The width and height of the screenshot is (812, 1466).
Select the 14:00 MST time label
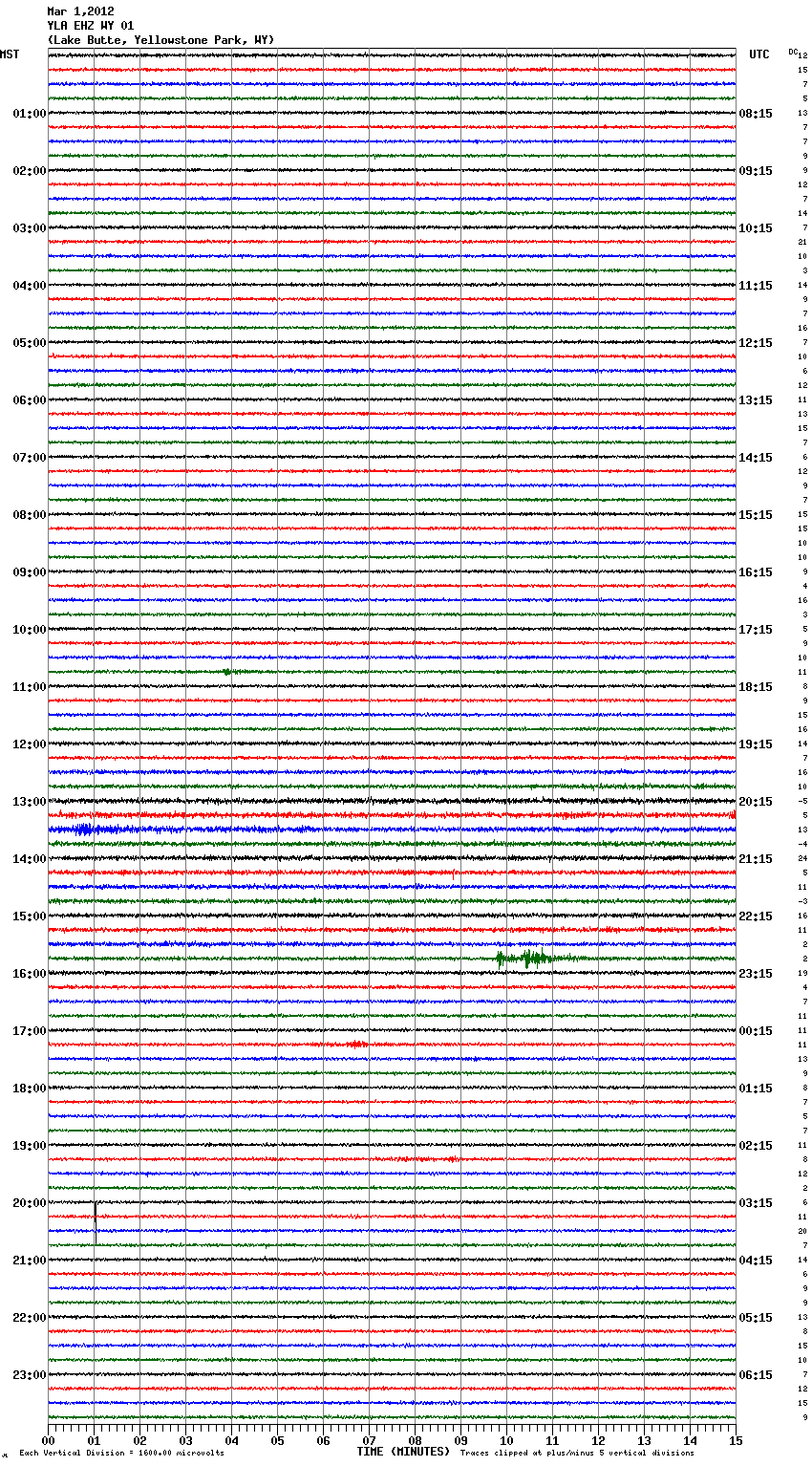[29, 859]
